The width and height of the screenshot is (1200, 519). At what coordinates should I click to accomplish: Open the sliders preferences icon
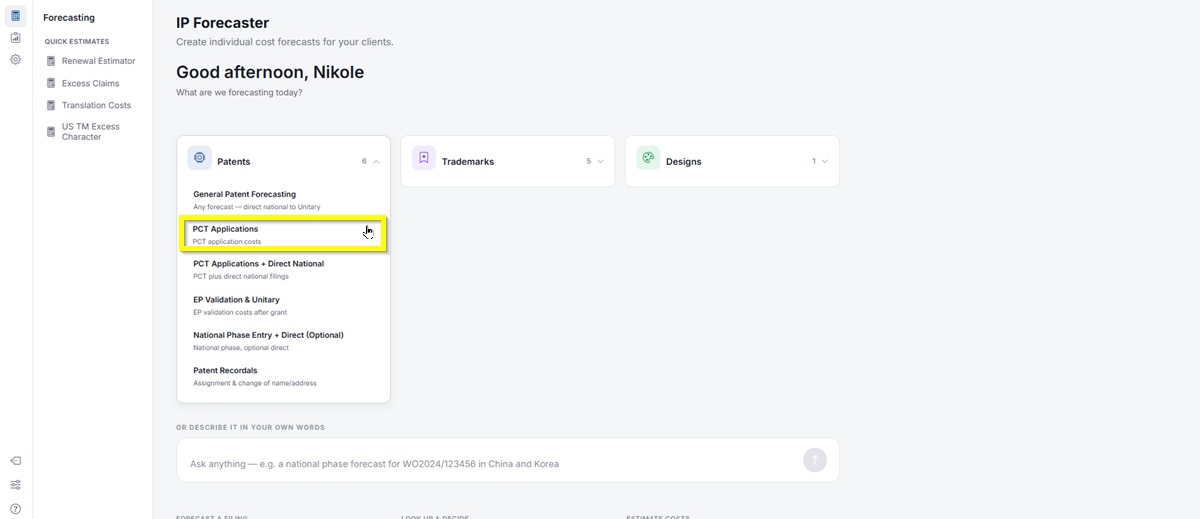tap(15, 485)
